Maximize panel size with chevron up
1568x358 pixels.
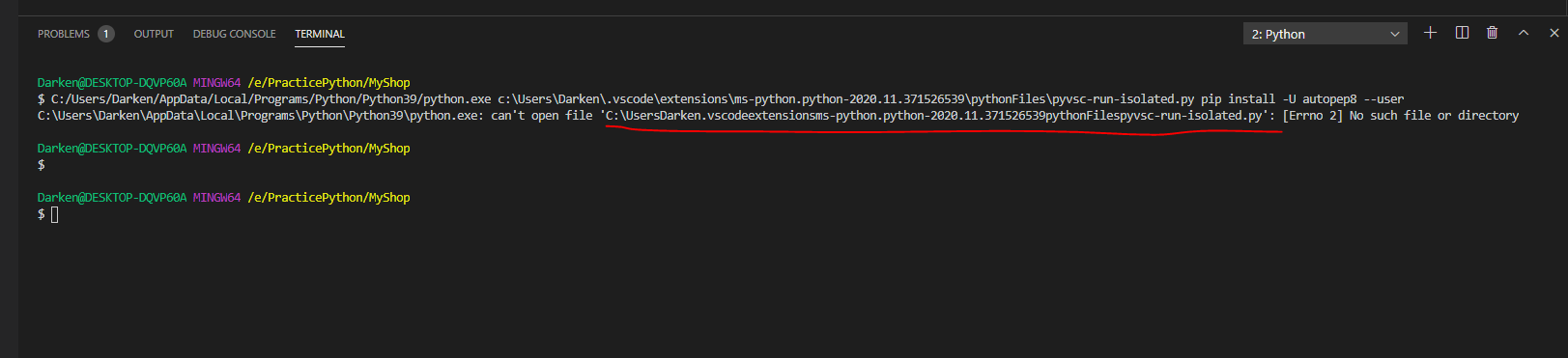tap(1524, 33)
